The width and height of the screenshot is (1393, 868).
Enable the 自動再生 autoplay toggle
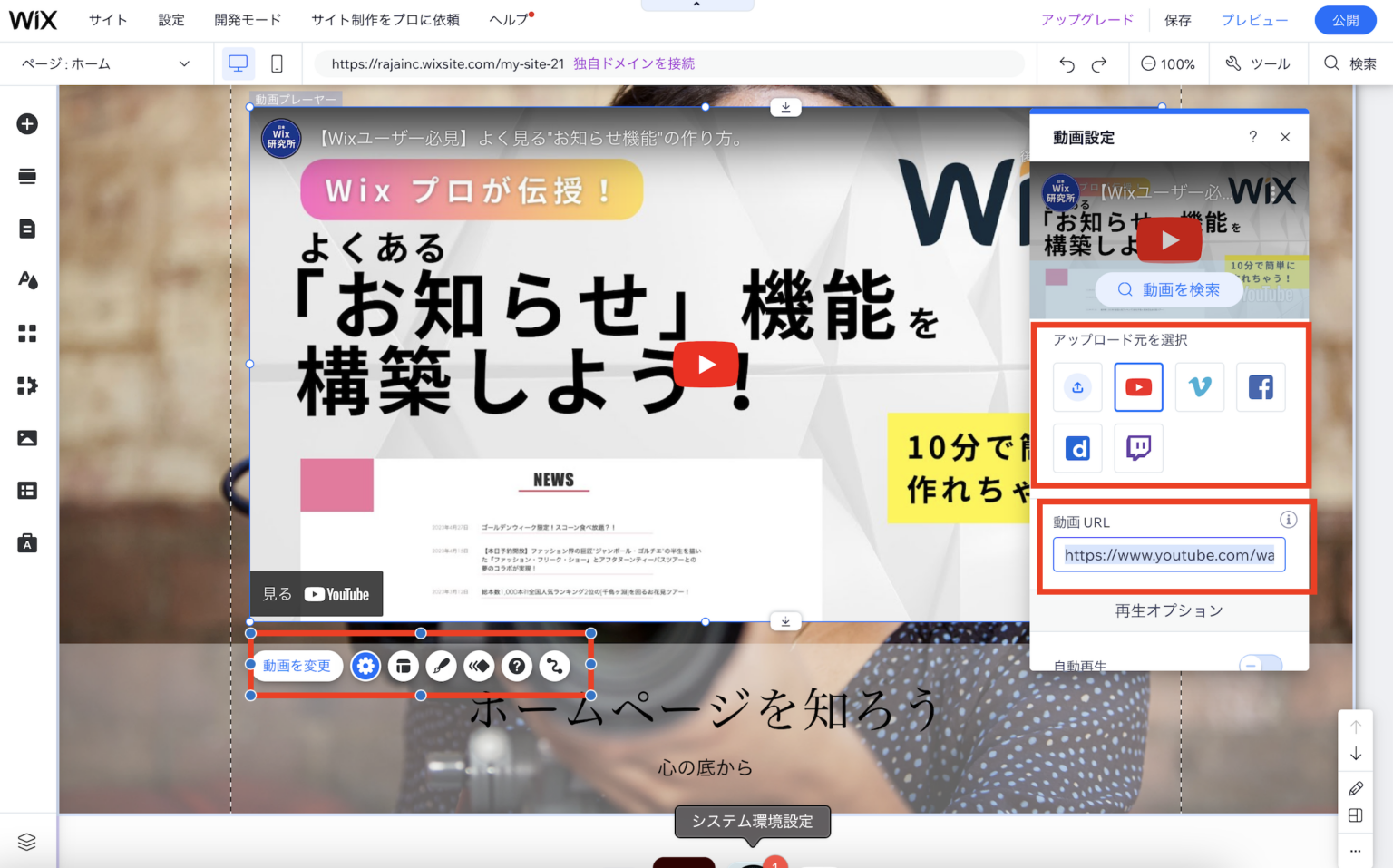pos(1261,665)
